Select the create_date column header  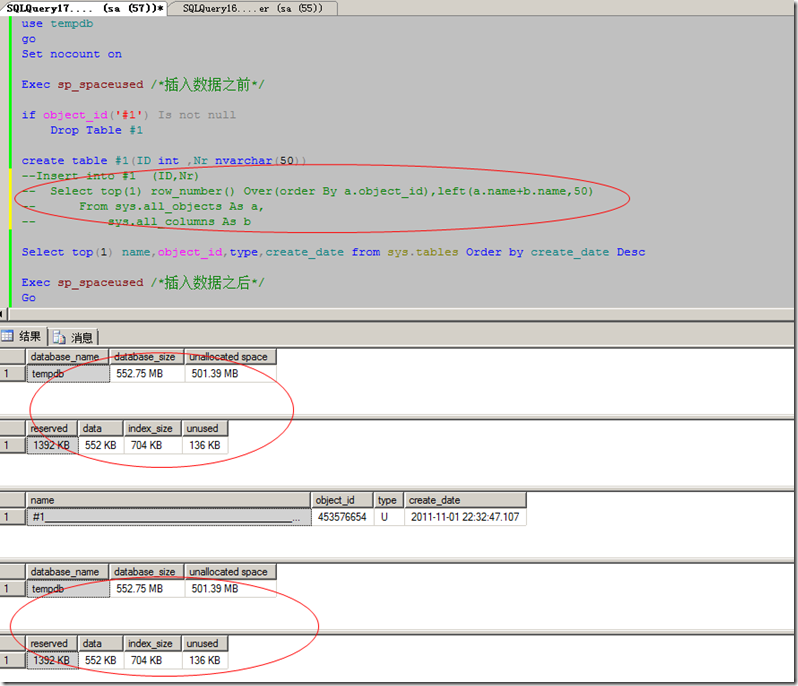(464, 500)
